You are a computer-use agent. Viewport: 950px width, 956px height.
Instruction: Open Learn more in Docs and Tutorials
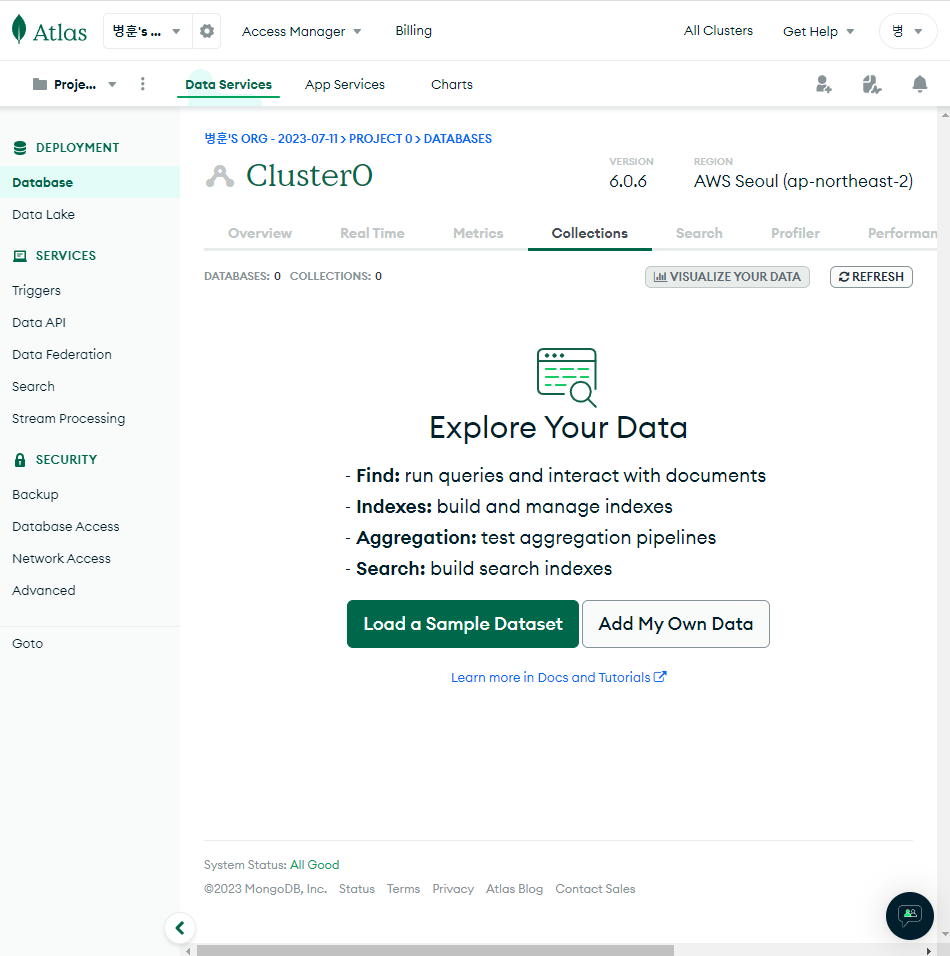click(559, 677)
